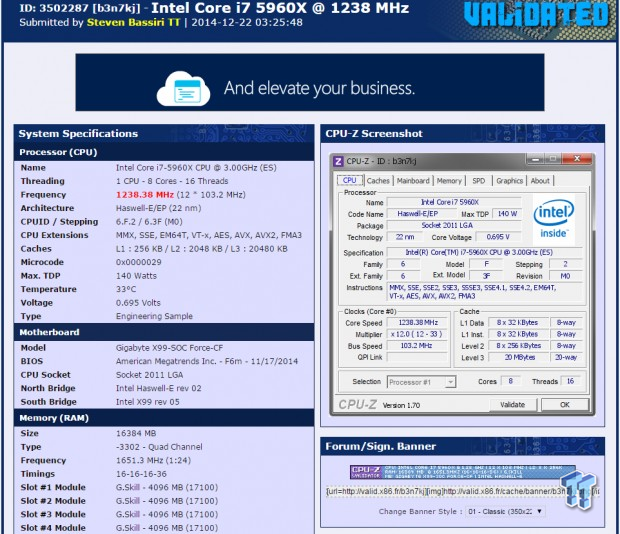Open the Change Banner Style dropdown
The image size is (620, 534).
pyautogui.click(x=505, y=511)
